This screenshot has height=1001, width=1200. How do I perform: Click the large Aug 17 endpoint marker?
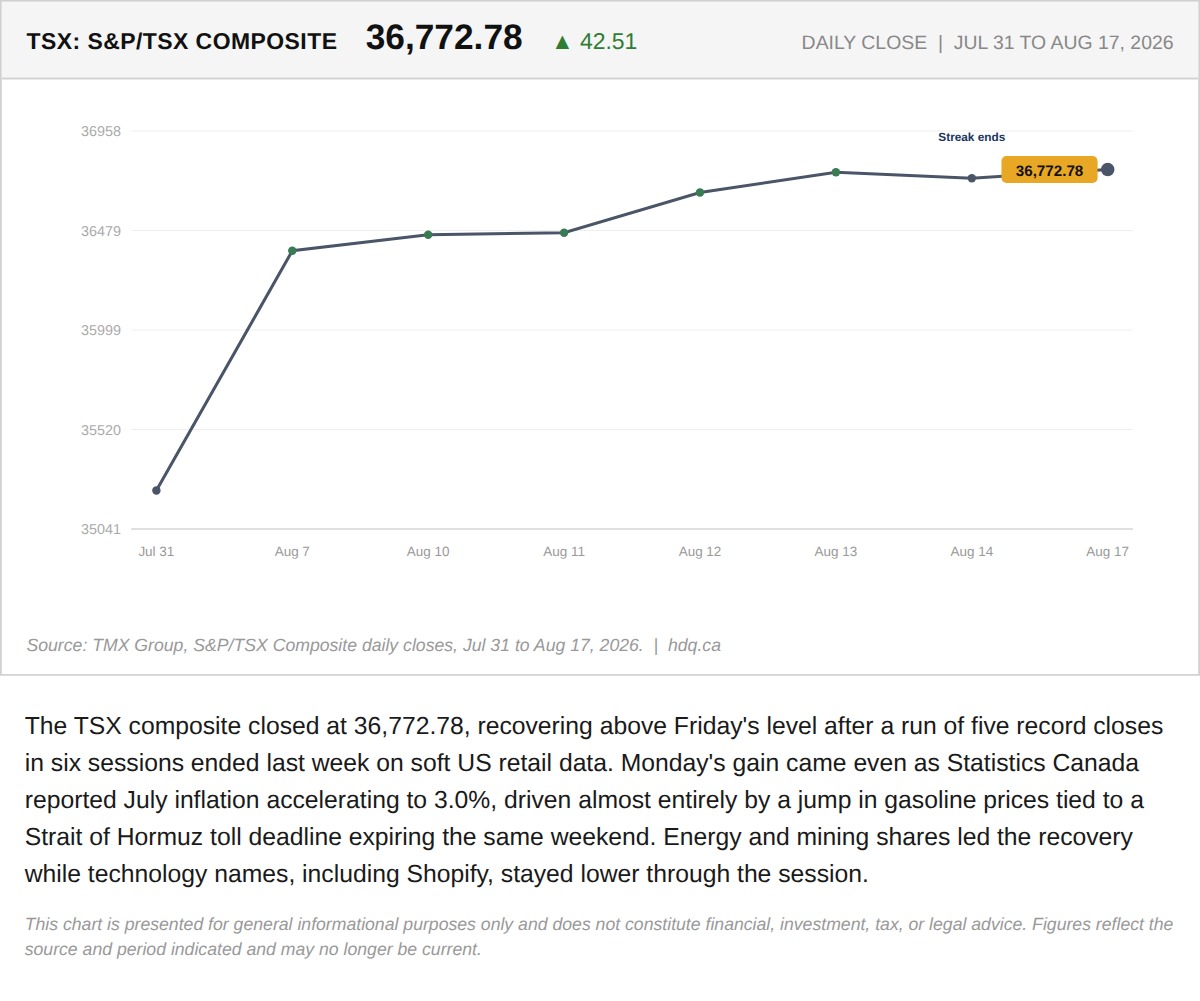tap(1107, 170)
